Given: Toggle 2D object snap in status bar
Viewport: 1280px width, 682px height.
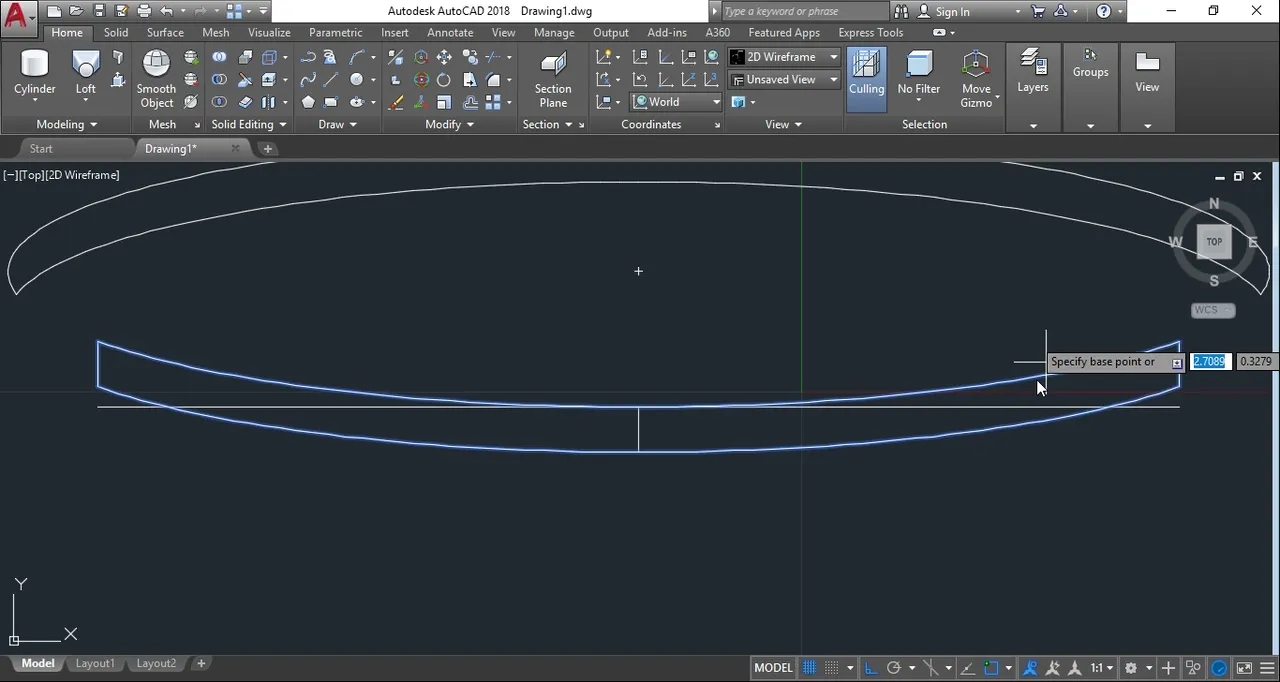Looking at the screenshot, I should pyautogui.click(x=991, y=668).
